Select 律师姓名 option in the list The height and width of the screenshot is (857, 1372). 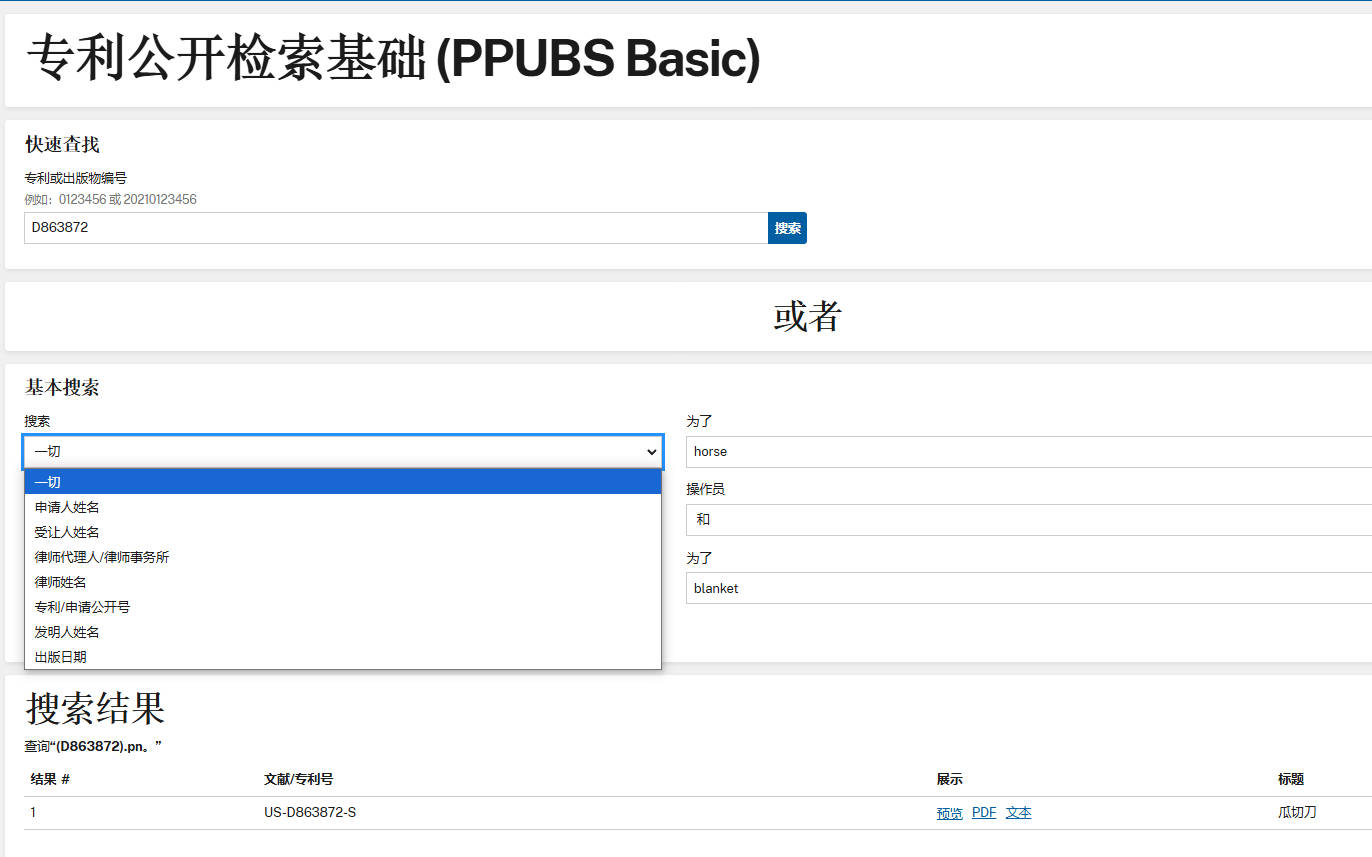[x=343, y=582]
